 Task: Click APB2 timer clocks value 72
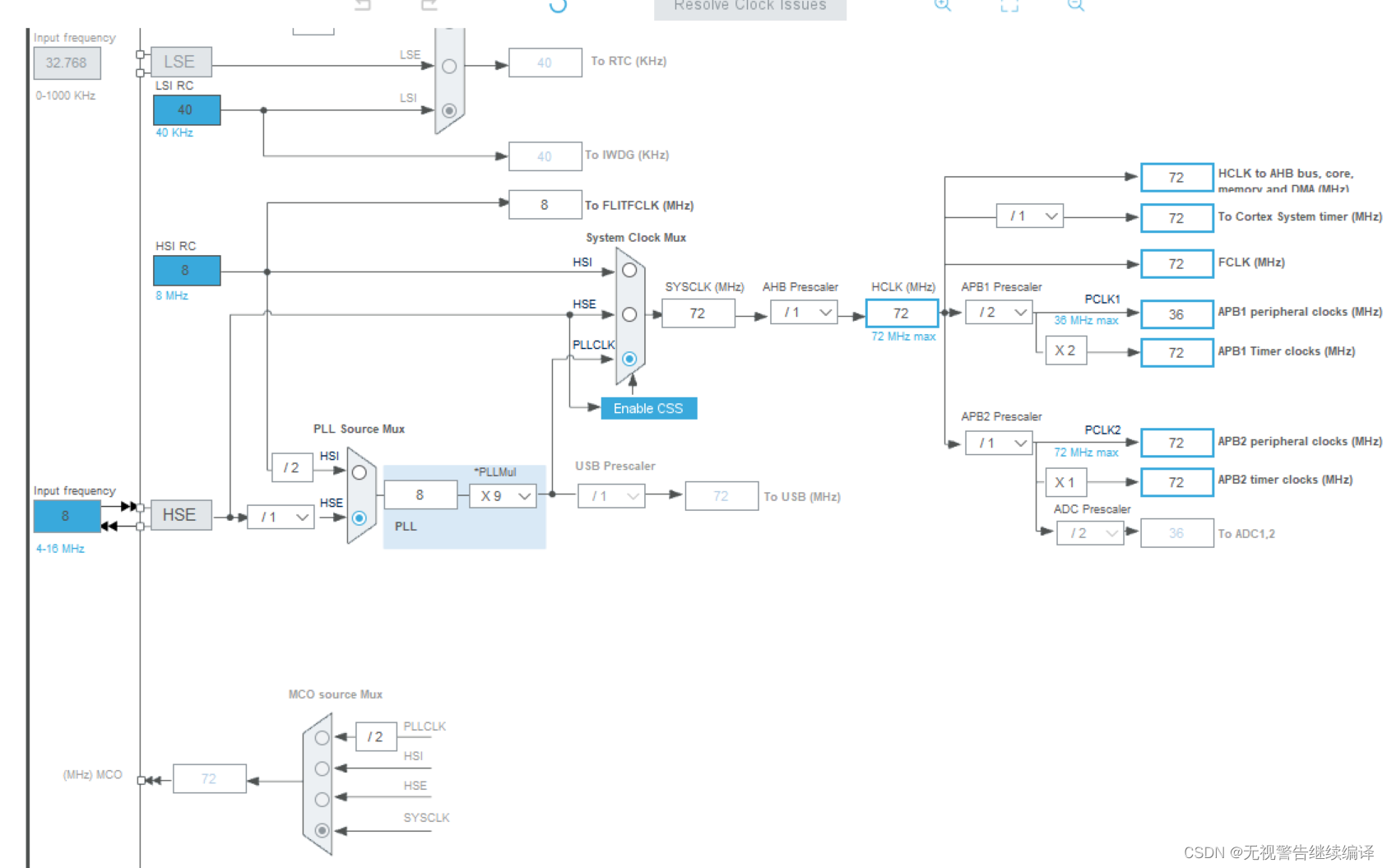(1176, 482)
